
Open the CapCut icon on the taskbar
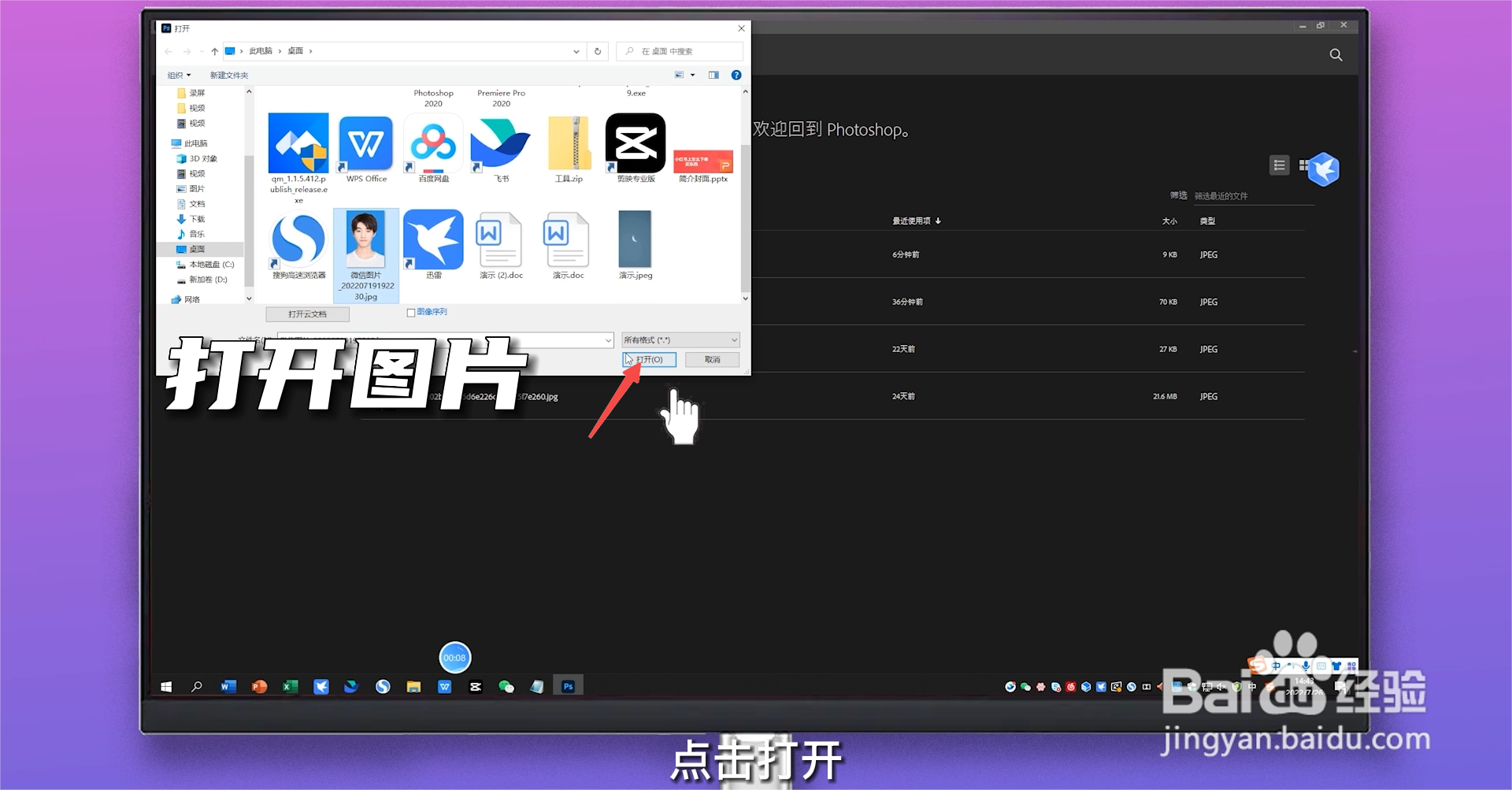(x=476, y=687)
